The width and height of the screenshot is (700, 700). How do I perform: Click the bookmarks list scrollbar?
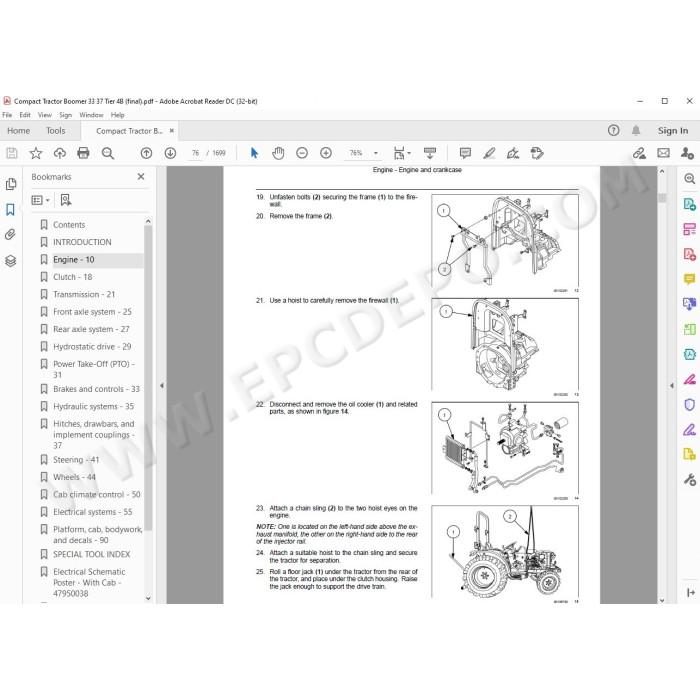click(148, 379)
